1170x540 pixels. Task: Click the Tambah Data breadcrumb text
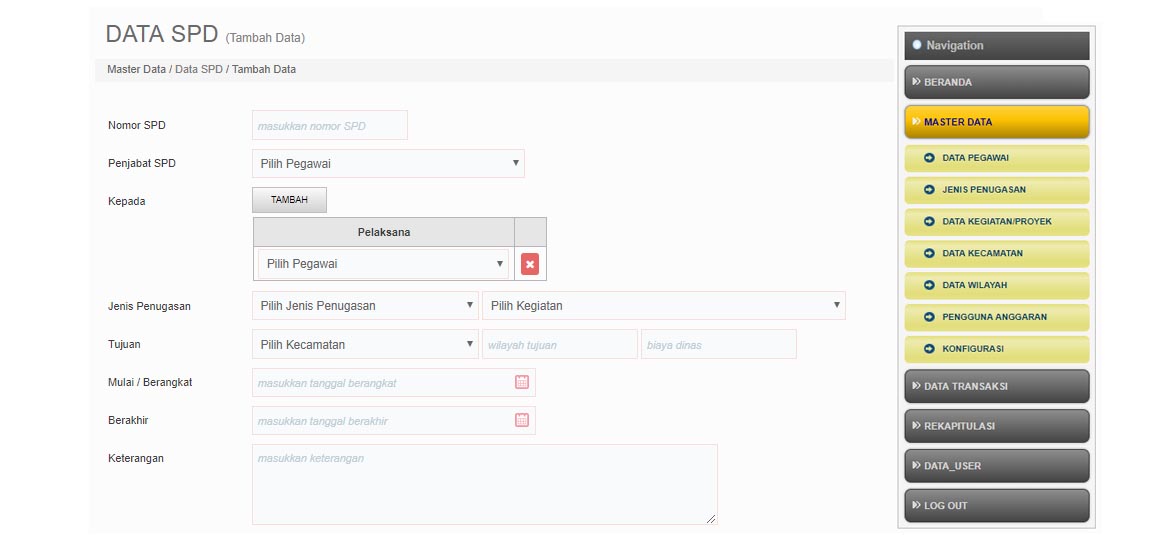click(x=263, y=69)
